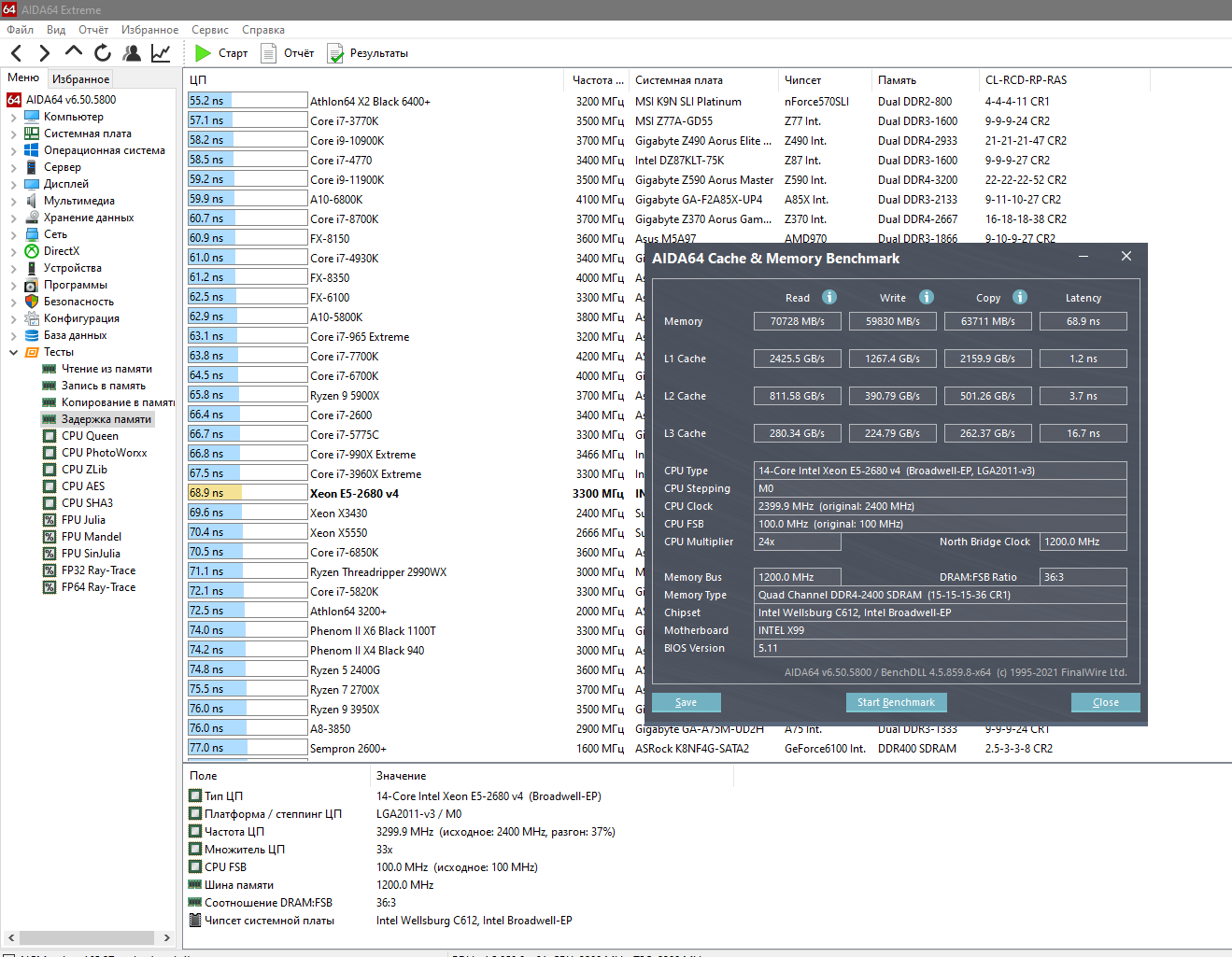Select the Запись в память test
This screenshot has height=957, width=1232.
click(x=104, y=386)
